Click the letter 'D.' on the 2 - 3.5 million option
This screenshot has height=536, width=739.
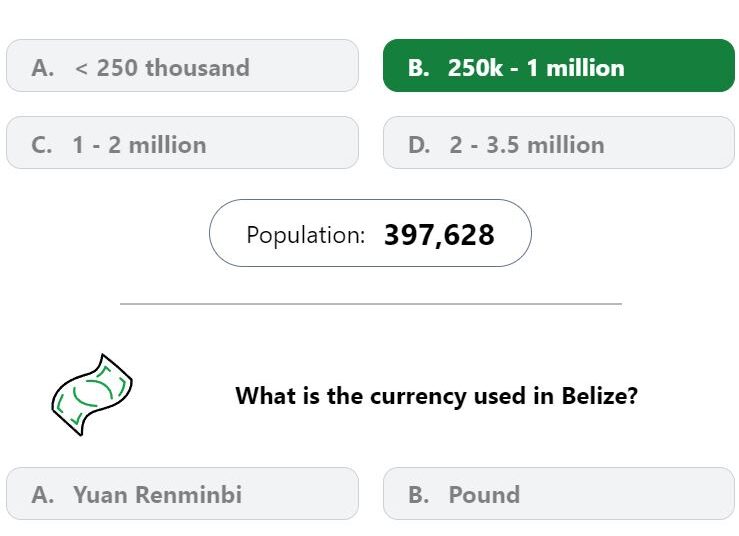419,145
